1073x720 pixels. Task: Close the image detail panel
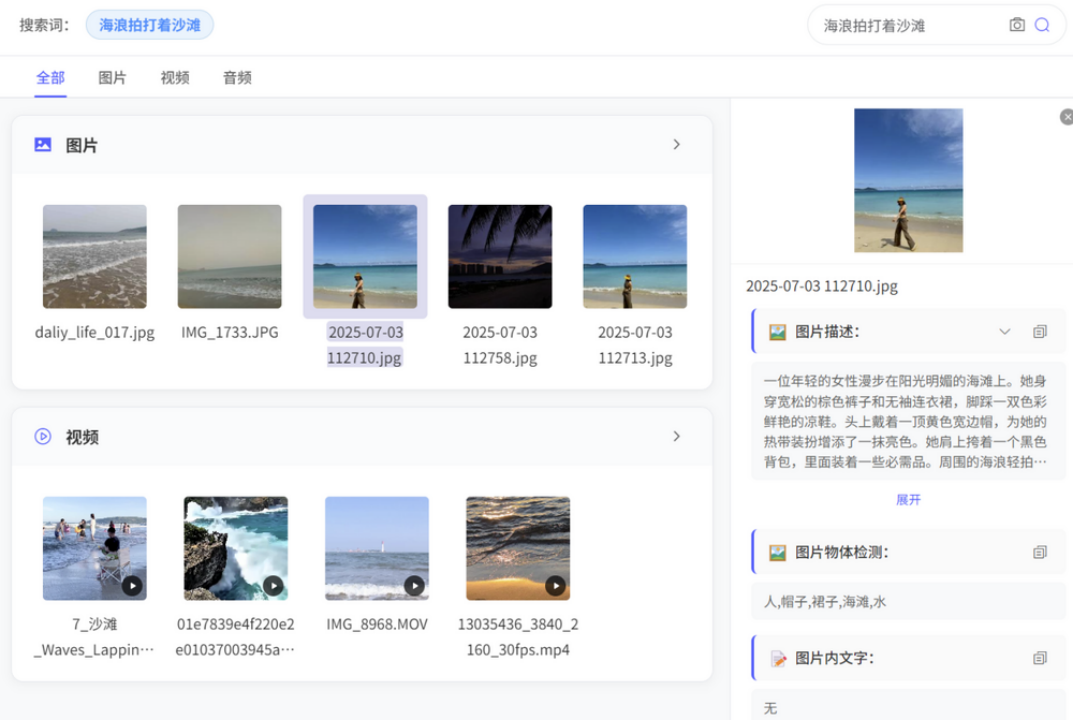pyautogui.click(x=1066, y=117)
